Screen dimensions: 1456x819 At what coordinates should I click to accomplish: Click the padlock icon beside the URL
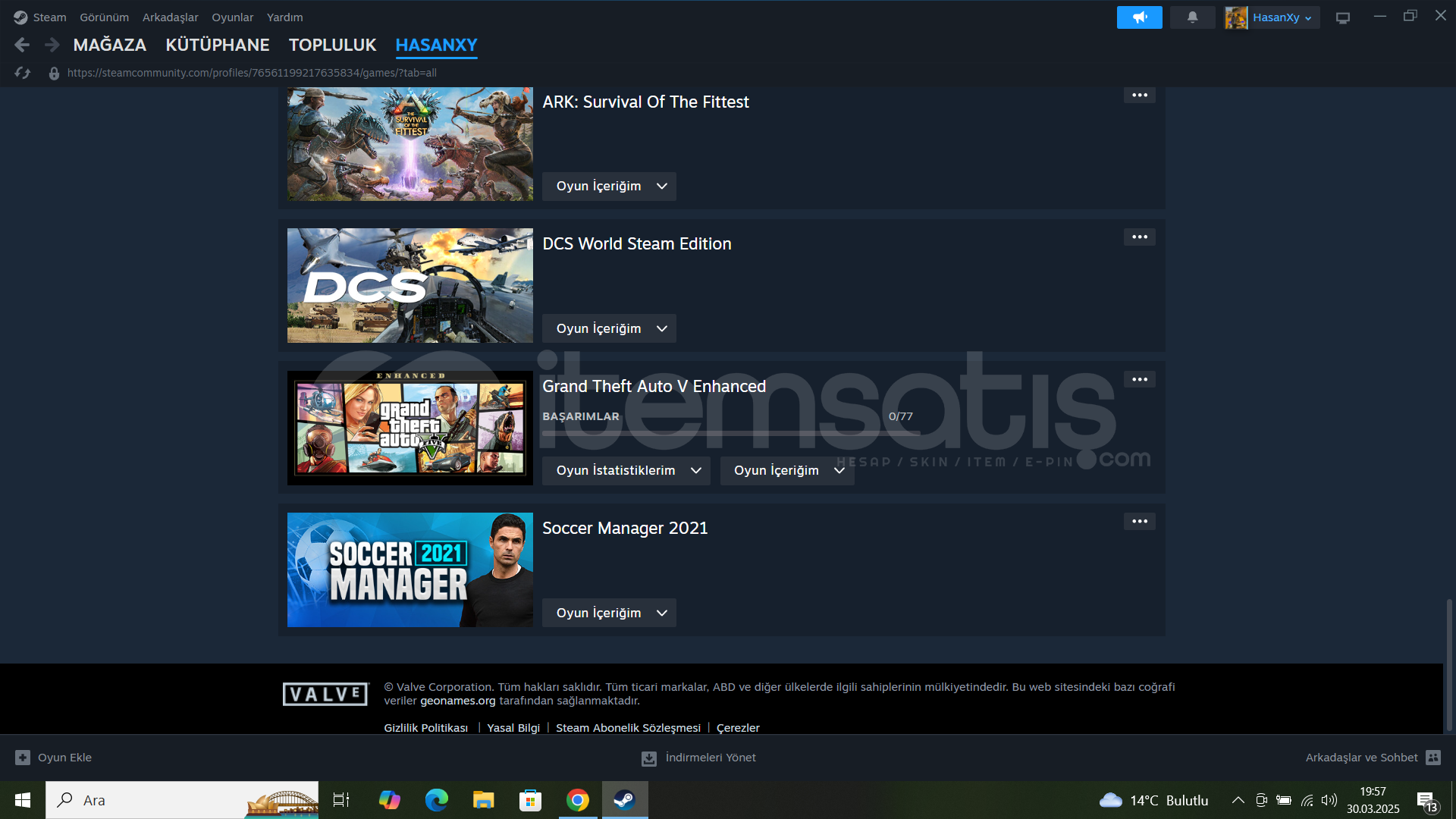click(x=54, y=74)
